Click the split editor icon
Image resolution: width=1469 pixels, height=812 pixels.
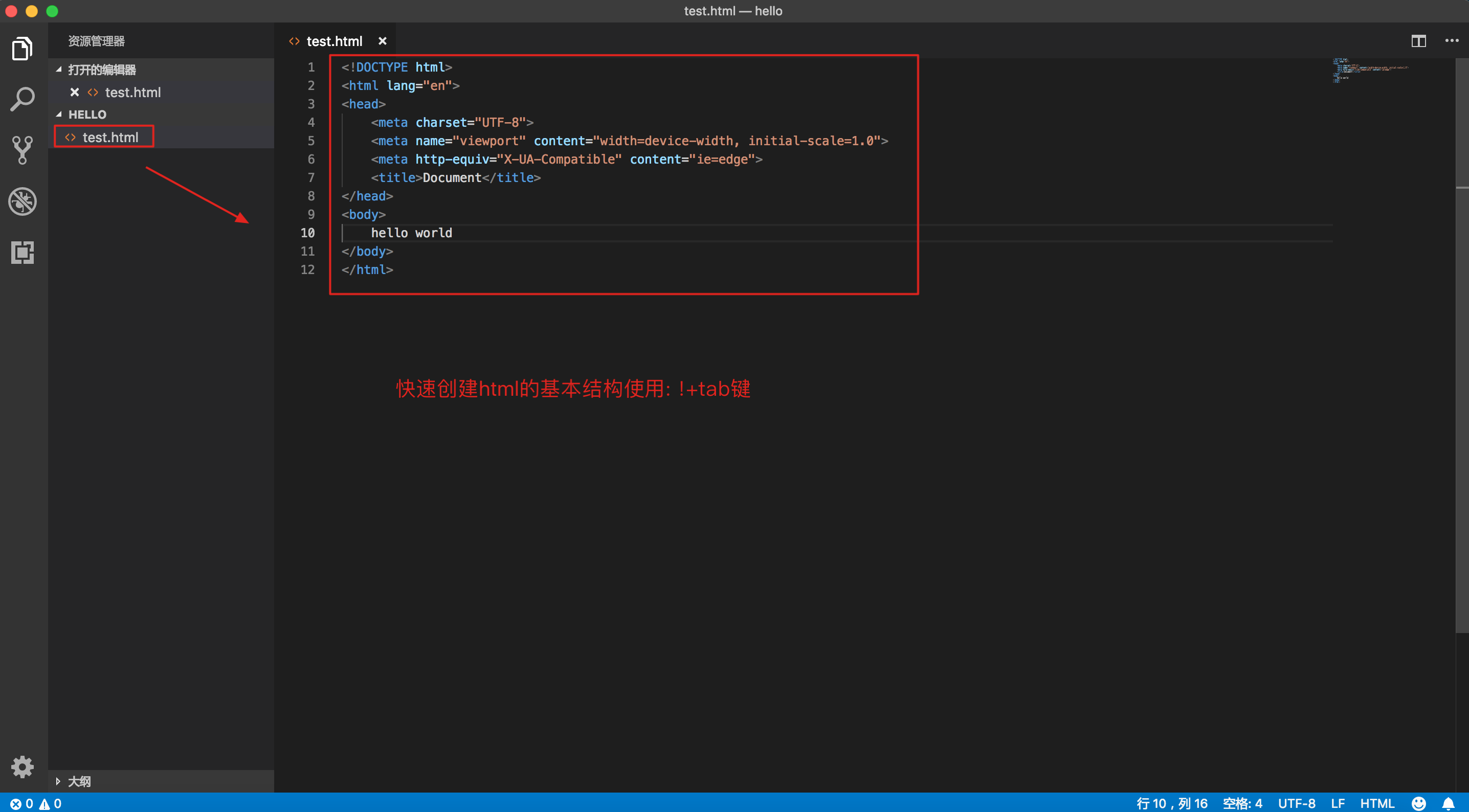pyautogui.click(x=1418, y=41)
